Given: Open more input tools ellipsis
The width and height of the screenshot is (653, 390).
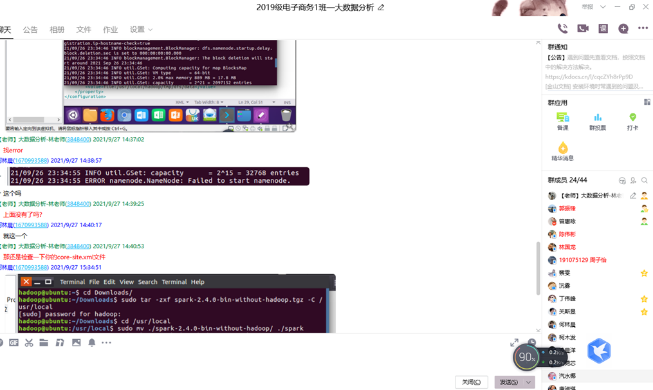Looking at the screenshot, I should [106, 342].
